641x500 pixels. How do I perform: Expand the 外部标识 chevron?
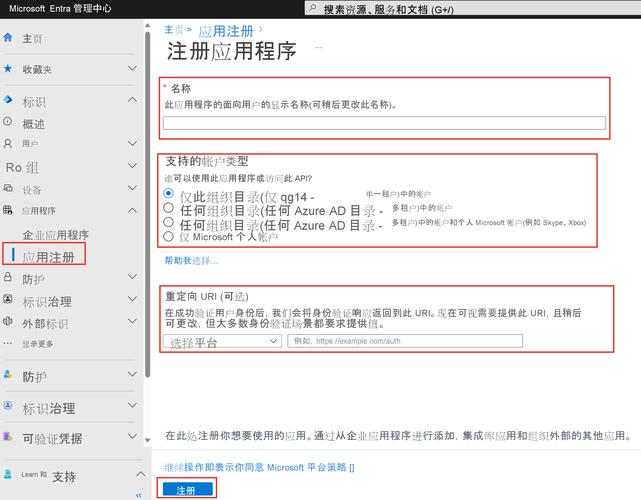[132, 321]
